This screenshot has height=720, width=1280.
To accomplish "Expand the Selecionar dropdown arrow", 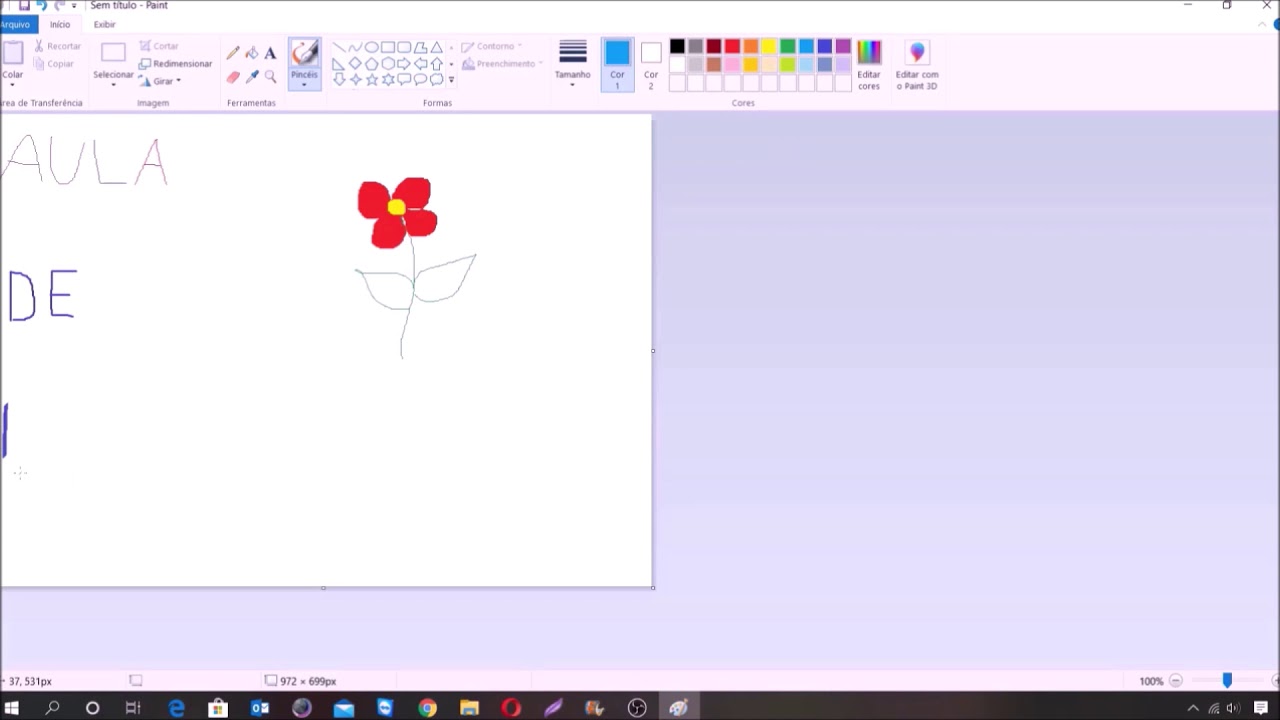I will coord(113,85).
